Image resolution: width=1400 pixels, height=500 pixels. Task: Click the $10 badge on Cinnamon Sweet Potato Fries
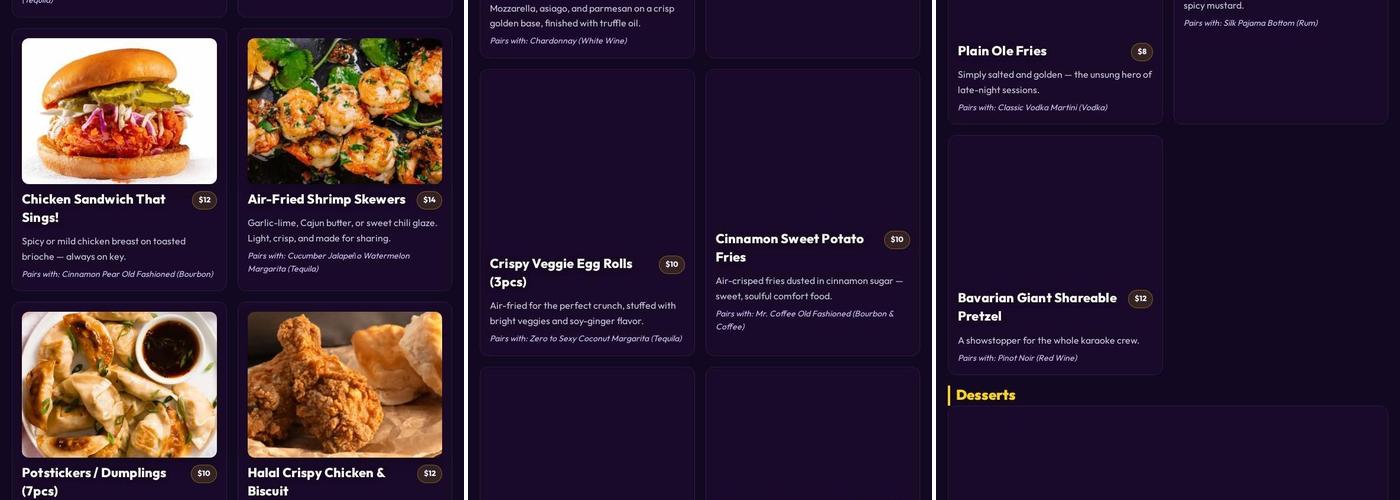tap(897, 240)
